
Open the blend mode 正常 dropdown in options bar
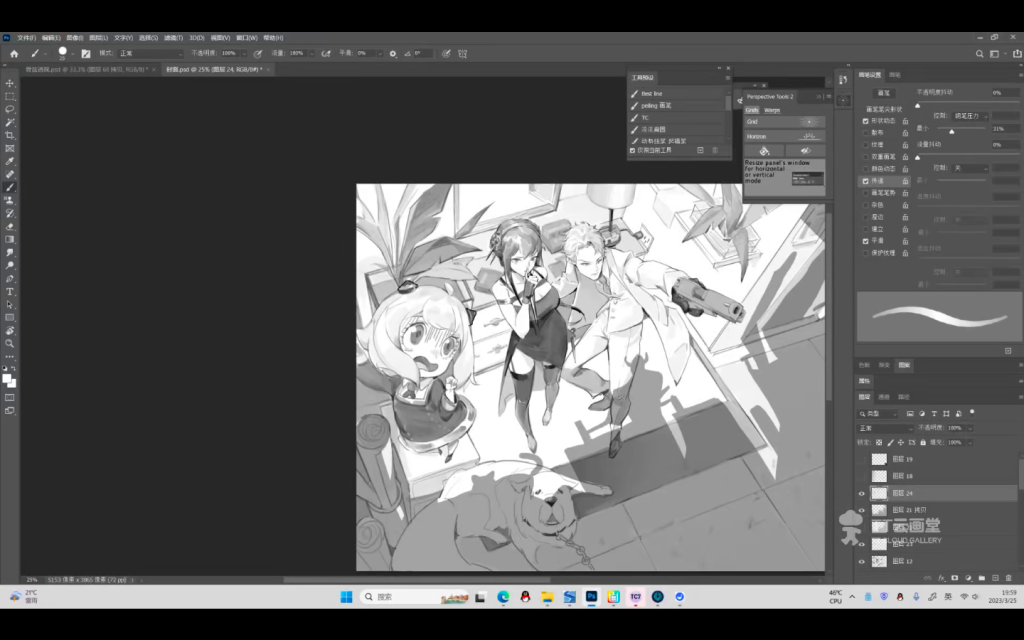[x=151, y=53]
